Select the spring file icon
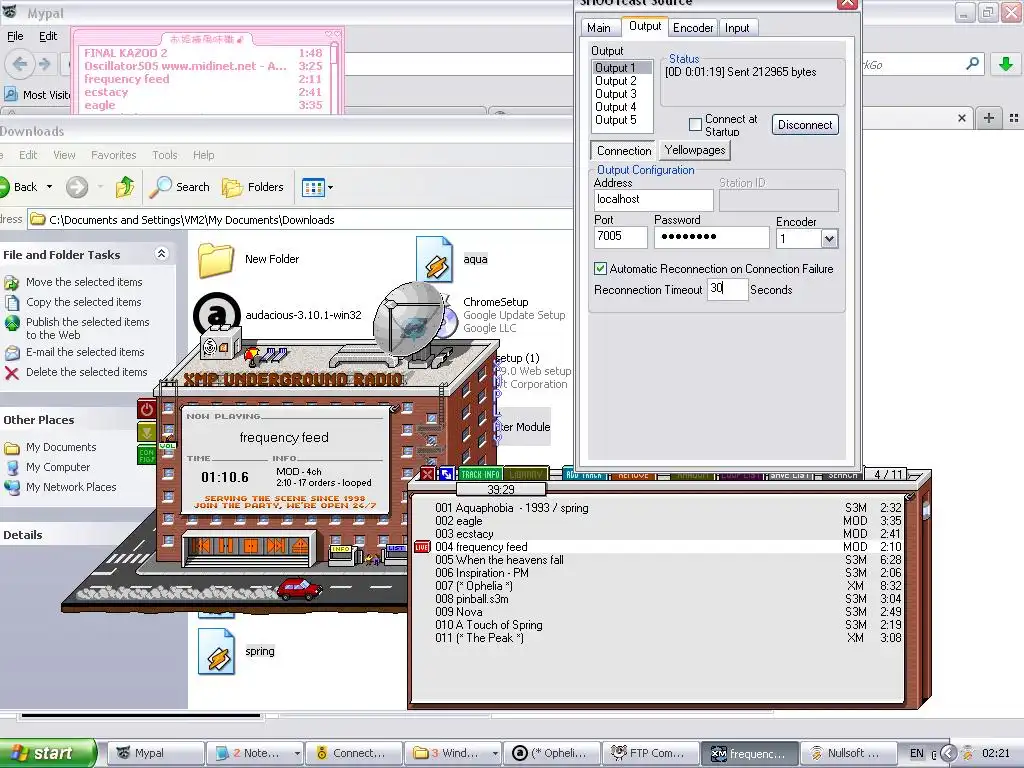 (216, 651)
